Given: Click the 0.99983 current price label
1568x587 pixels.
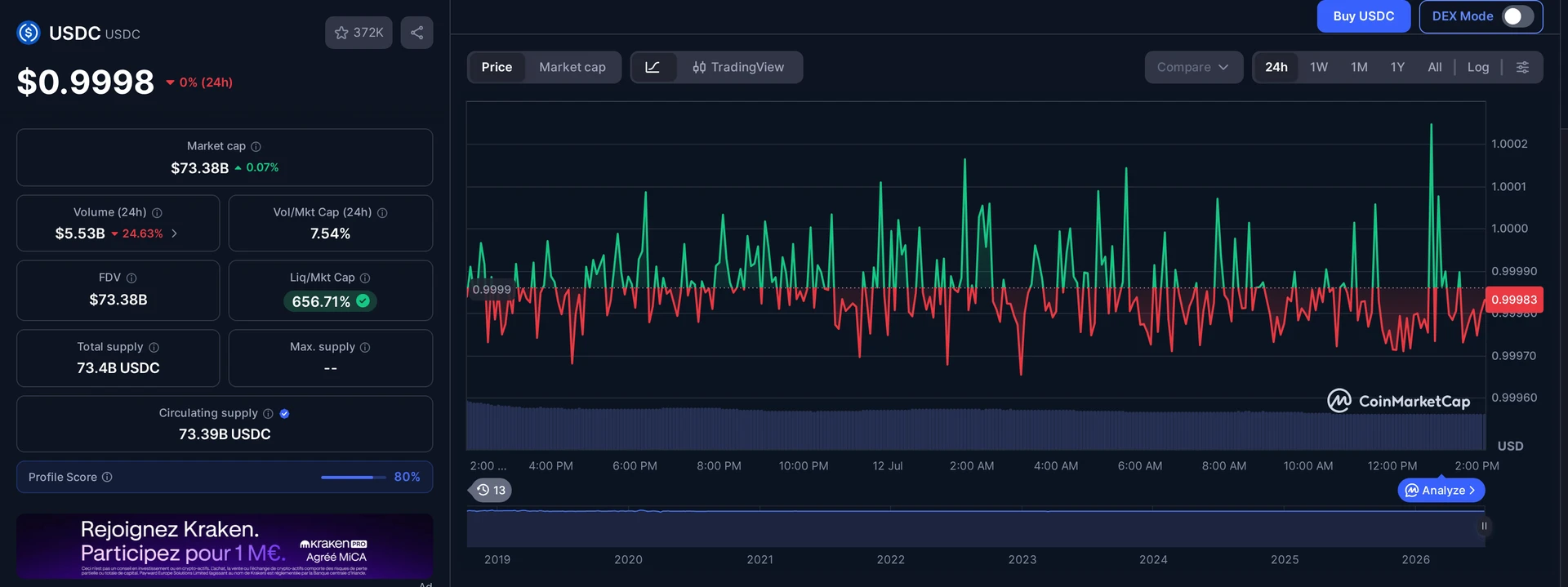Looking at the screenshot, I should pyautogui.click(x=1514, y=300).
